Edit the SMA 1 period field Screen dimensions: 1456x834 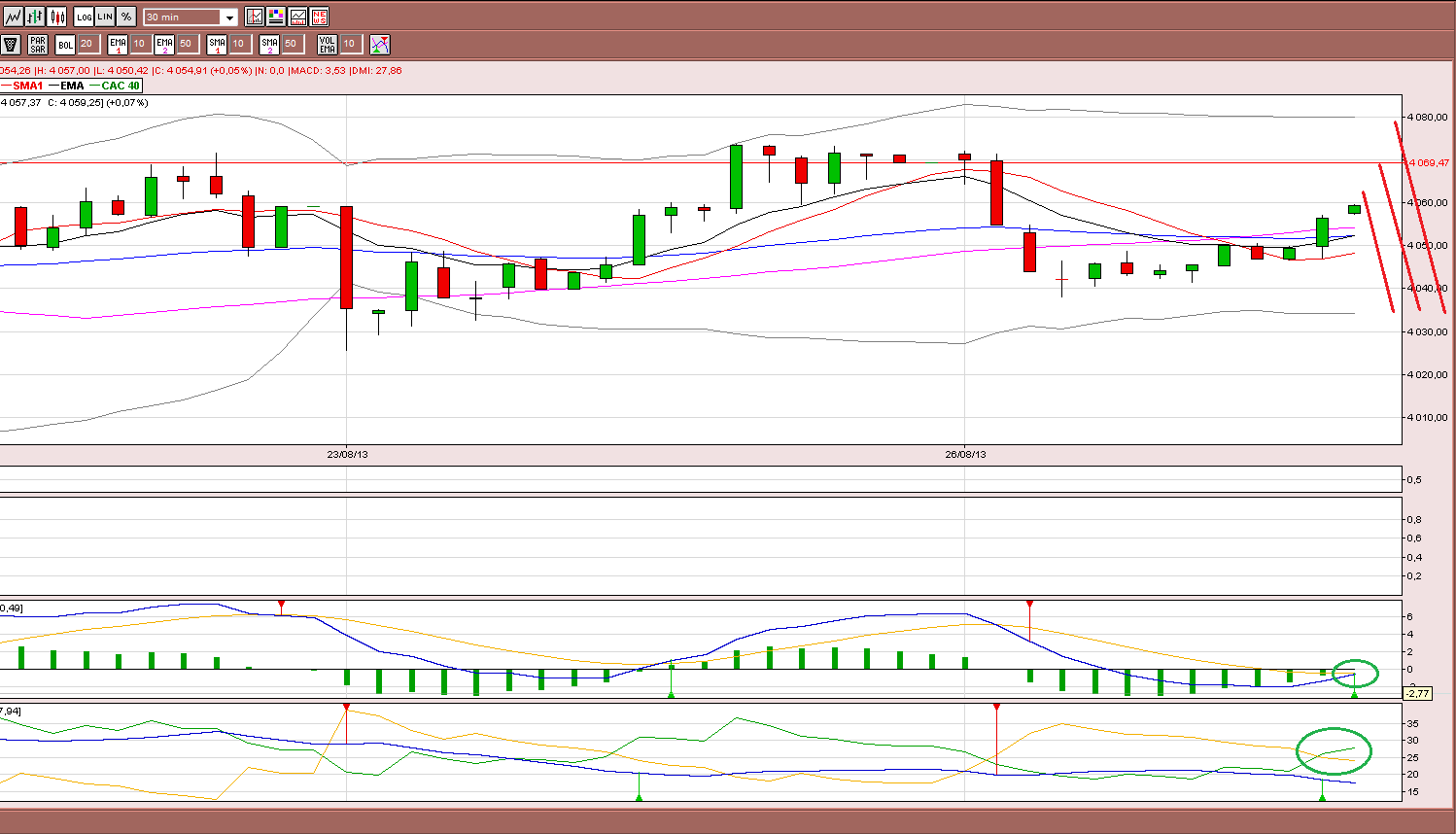coord(239,44)
